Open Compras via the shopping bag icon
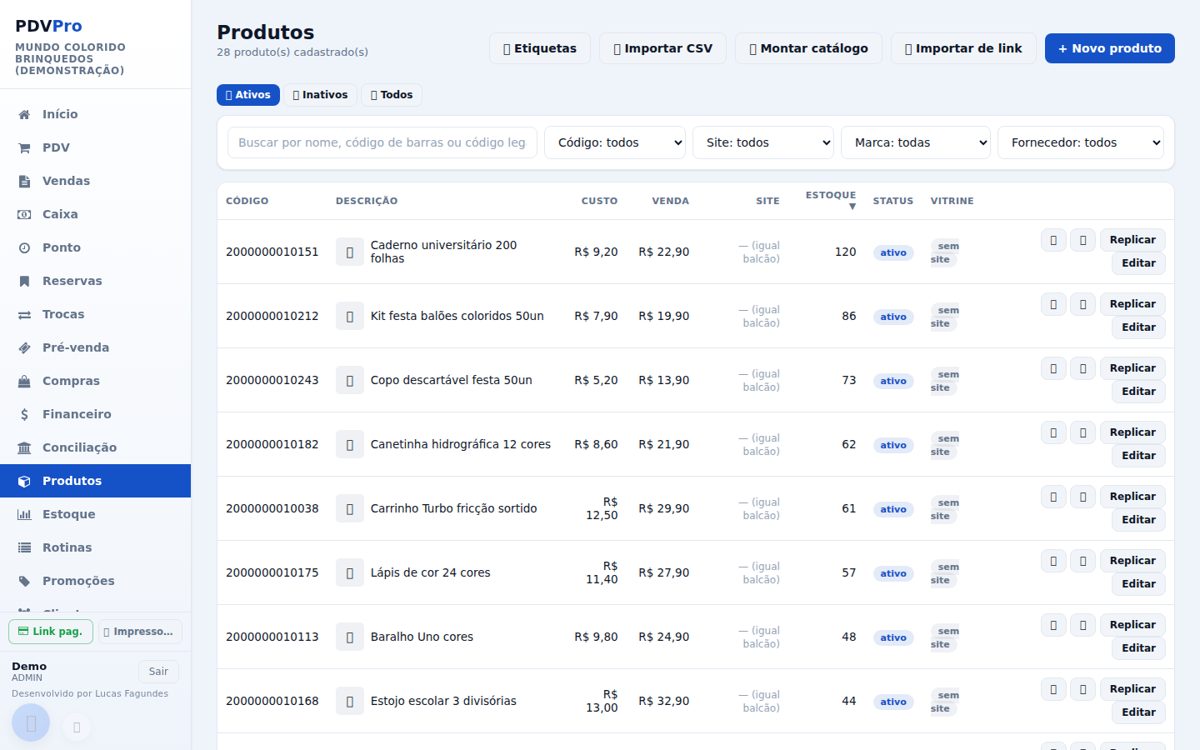Image resolution: width=1200 pixels, height=750 pixels. pyautogui.click(x=24, y=381)
